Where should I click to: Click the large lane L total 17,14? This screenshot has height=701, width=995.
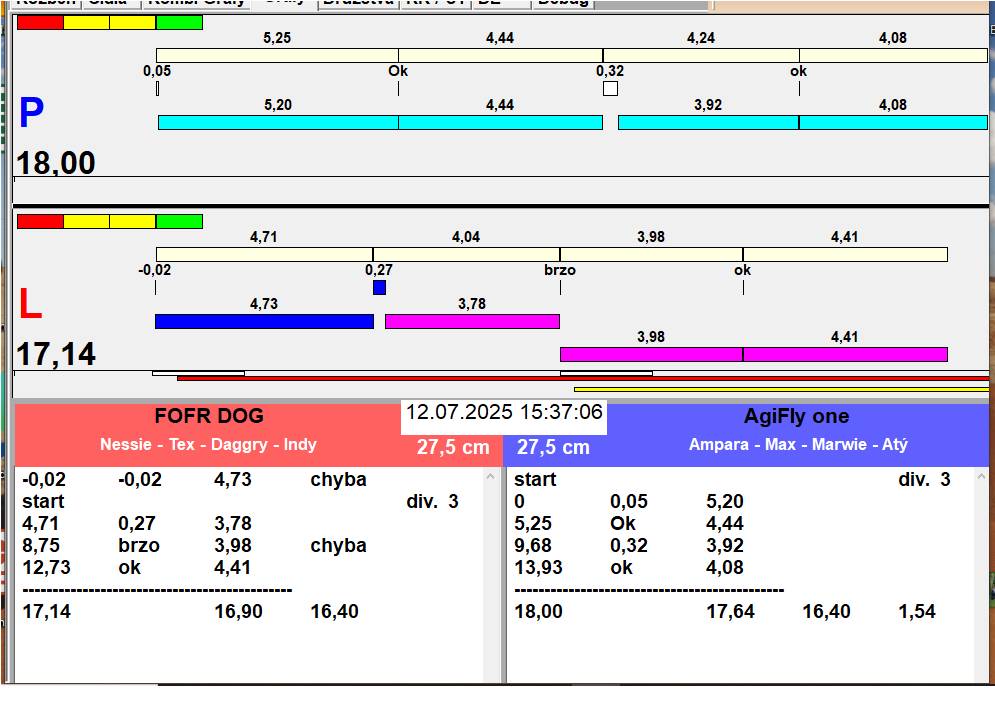pyautogui.click(x=56, y=354)
